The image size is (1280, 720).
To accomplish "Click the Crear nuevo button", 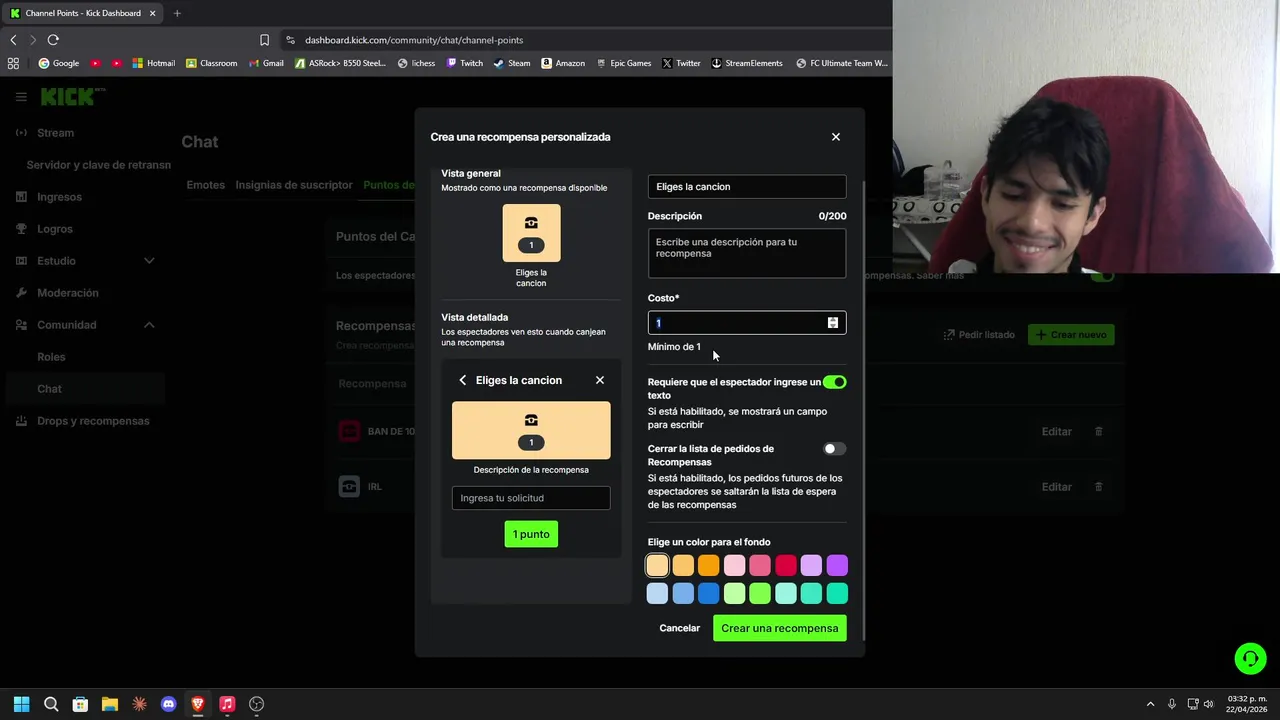I will pyautogui.click(x=1071, y=335).
